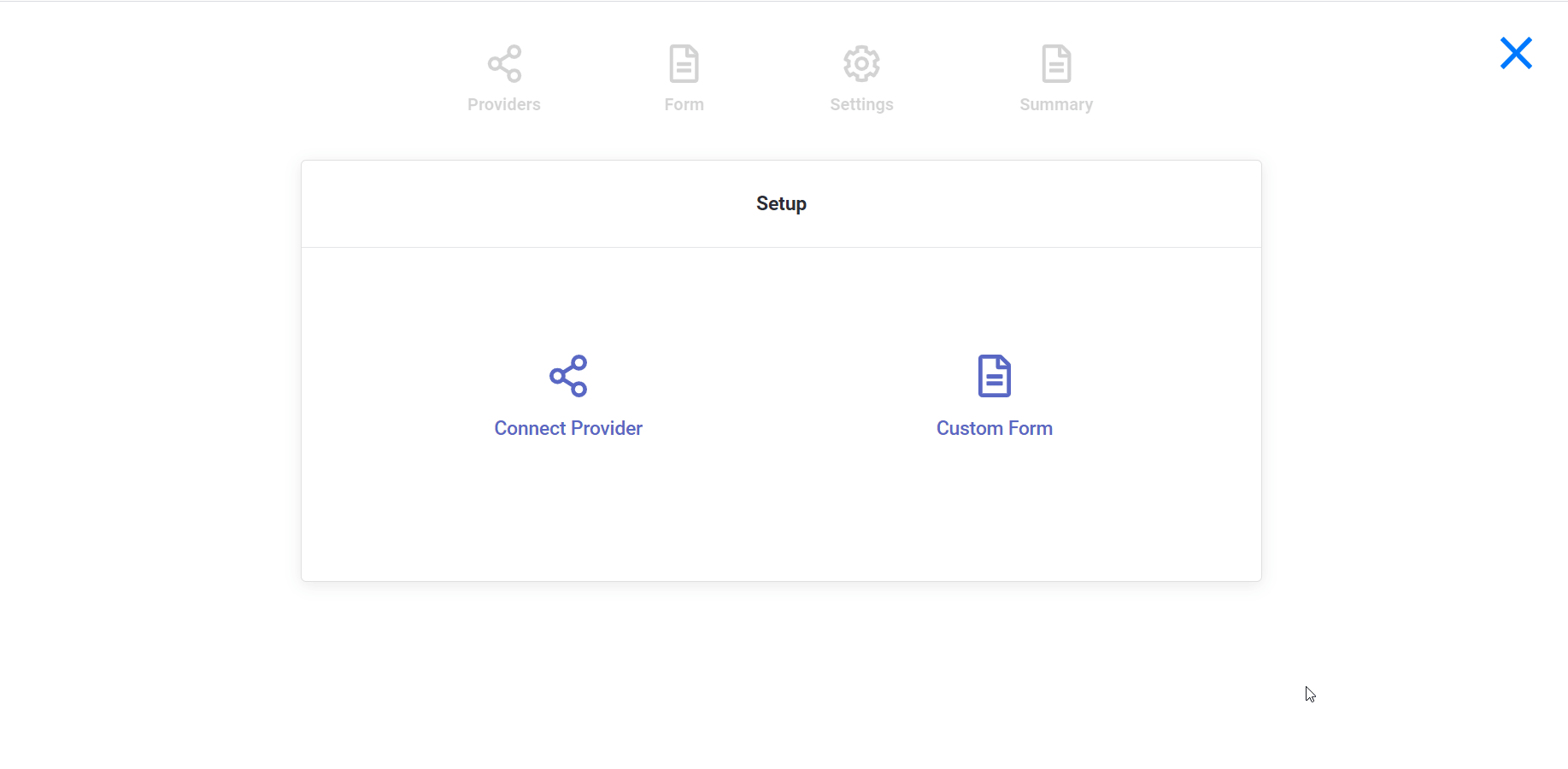Click the Form document step icon
Screen dimensions: 1568x769
(x=684, y=62)
